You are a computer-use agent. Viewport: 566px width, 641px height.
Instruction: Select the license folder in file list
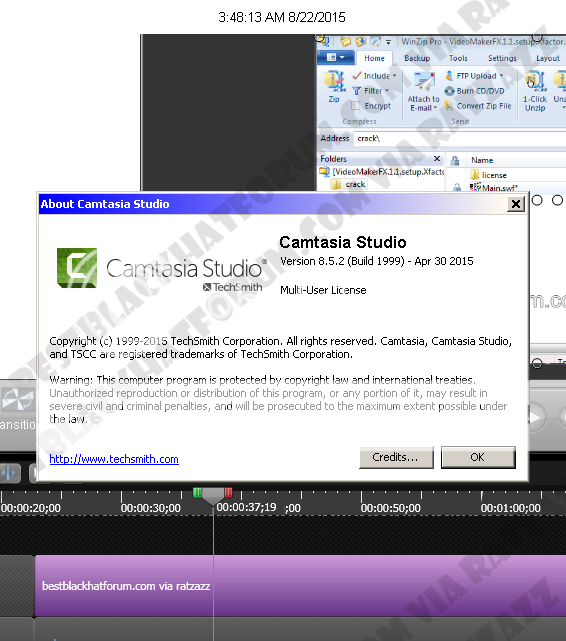coord(489,175)
